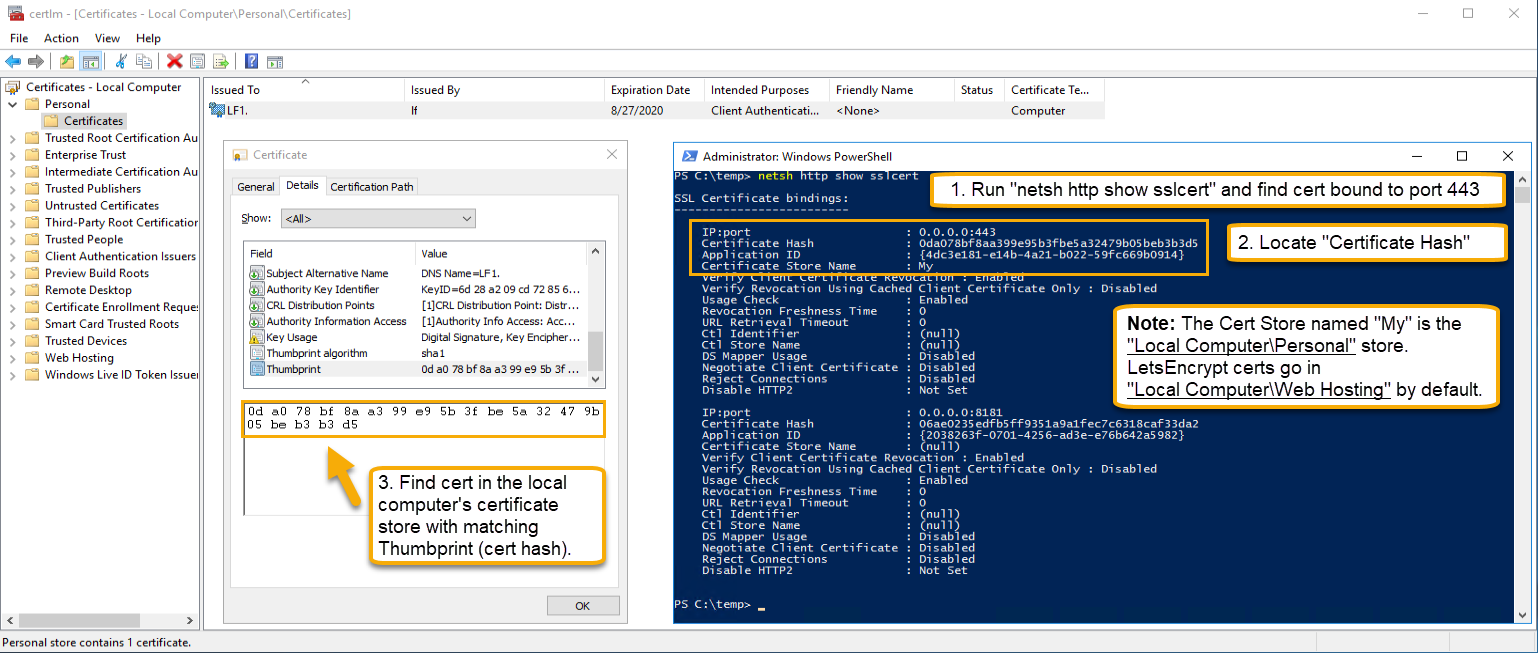
Task: Expand the Enterprise Trust node
Action: [13, 155]
